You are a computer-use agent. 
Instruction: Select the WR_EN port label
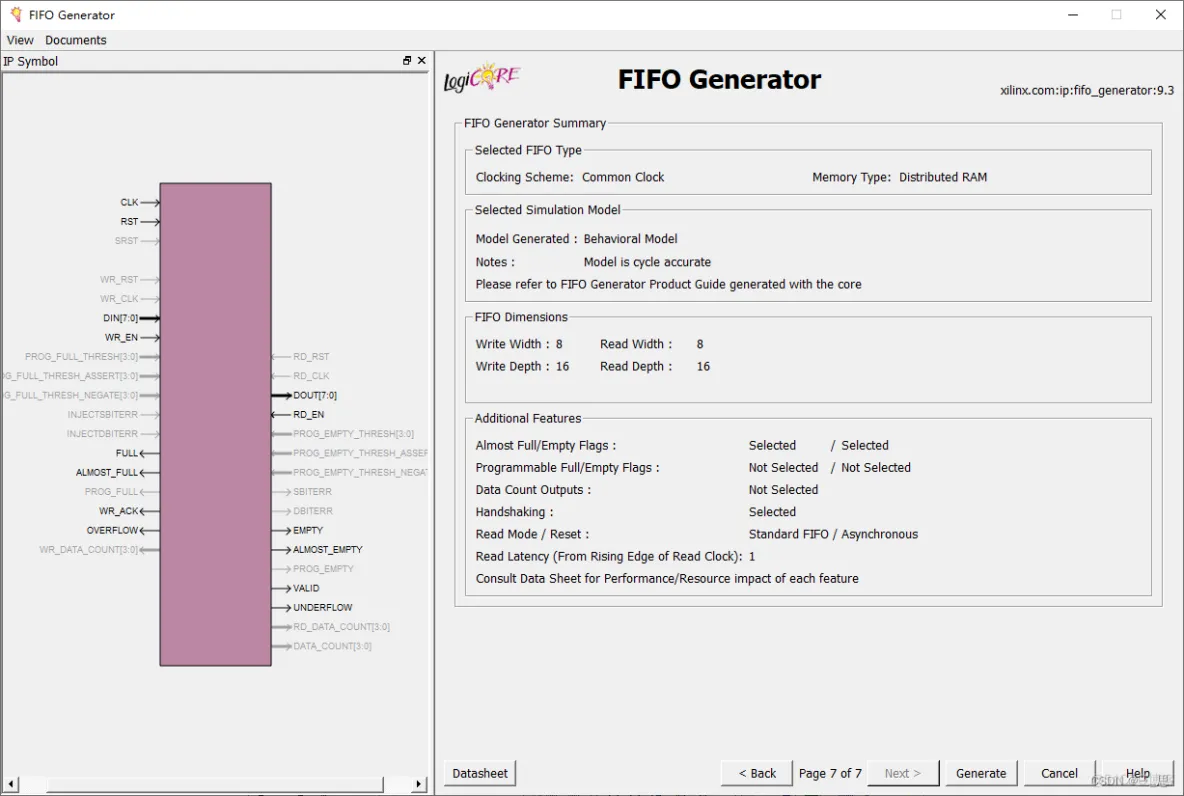click(x=122, y=338)
